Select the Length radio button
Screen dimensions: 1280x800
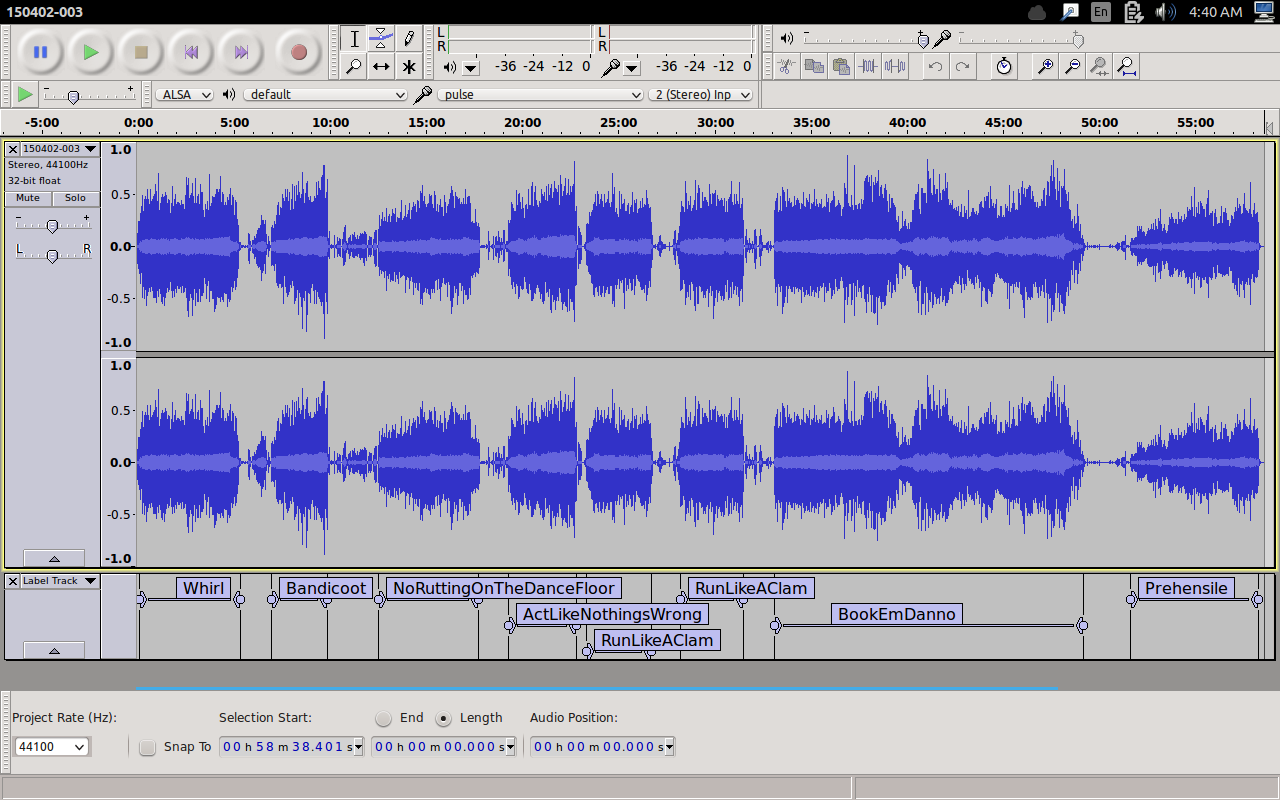point(442,718)
